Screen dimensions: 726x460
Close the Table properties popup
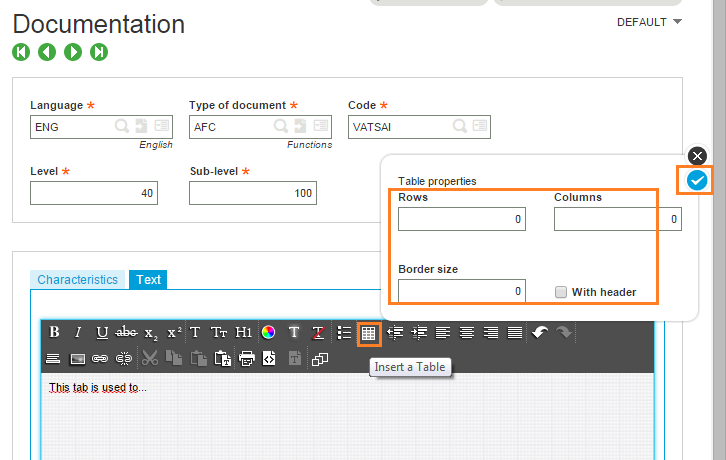(x=697, y=156)
